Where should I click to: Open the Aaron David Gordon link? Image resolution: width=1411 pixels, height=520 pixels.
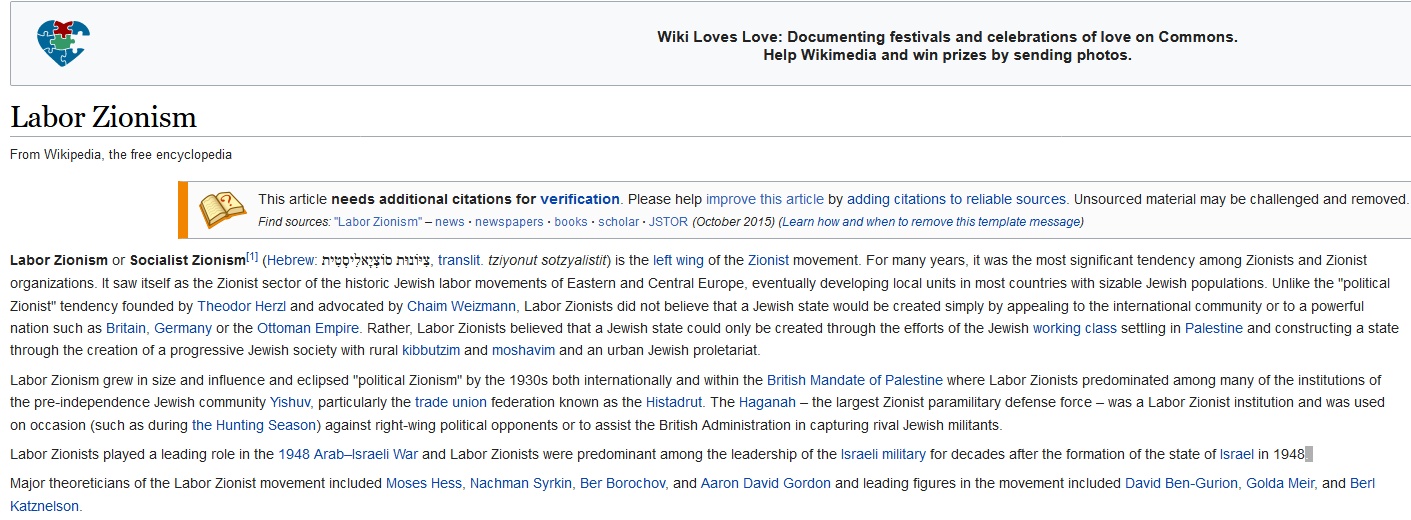pos(766,483)
